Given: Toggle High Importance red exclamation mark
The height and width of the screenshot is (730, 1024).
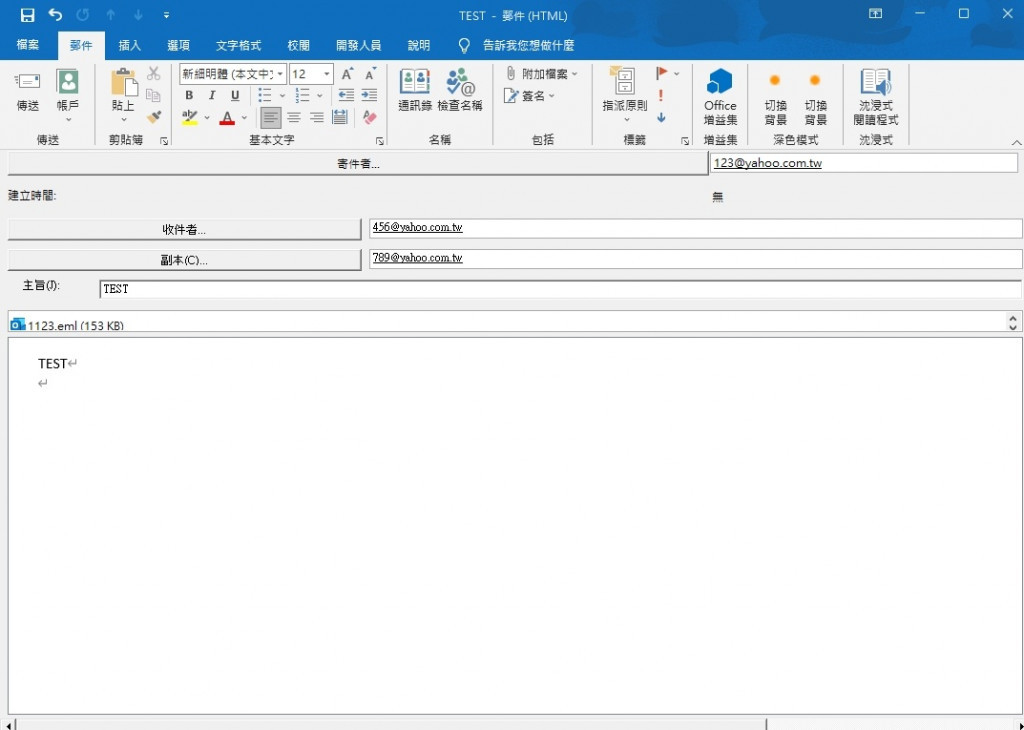Looking at the screenshot, I should [661, 95].
